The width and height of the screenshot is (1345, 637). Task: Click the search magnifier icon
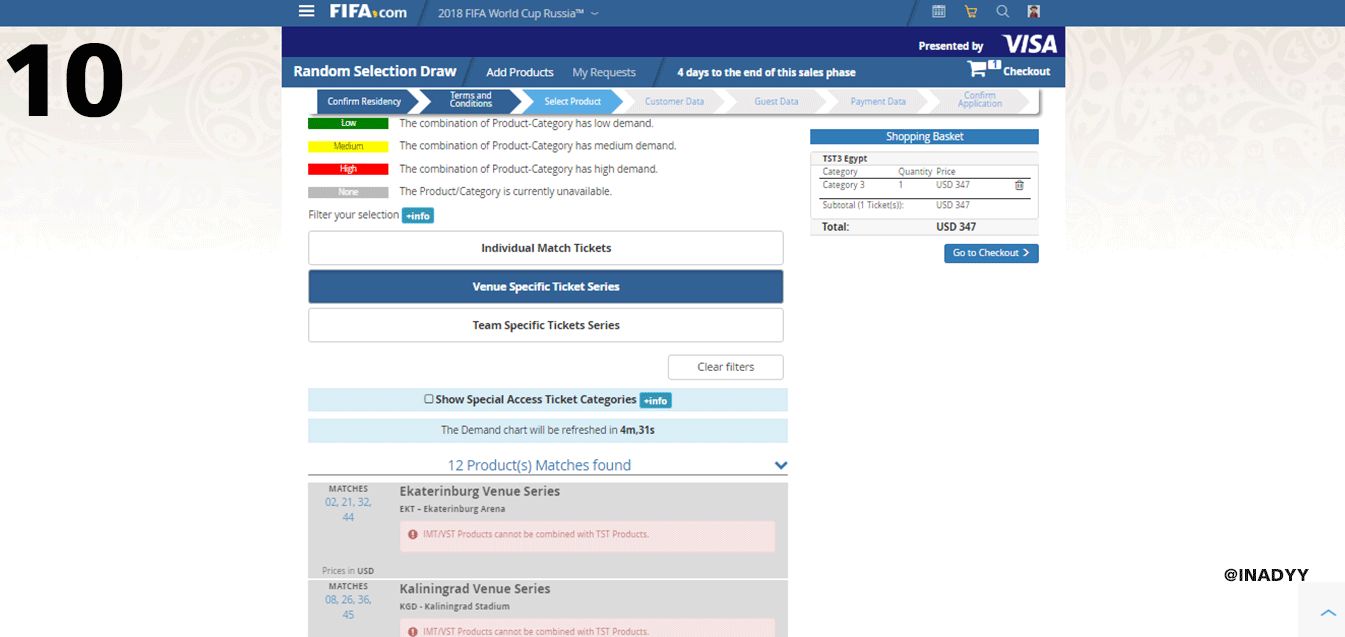[x=1003, y=12]
